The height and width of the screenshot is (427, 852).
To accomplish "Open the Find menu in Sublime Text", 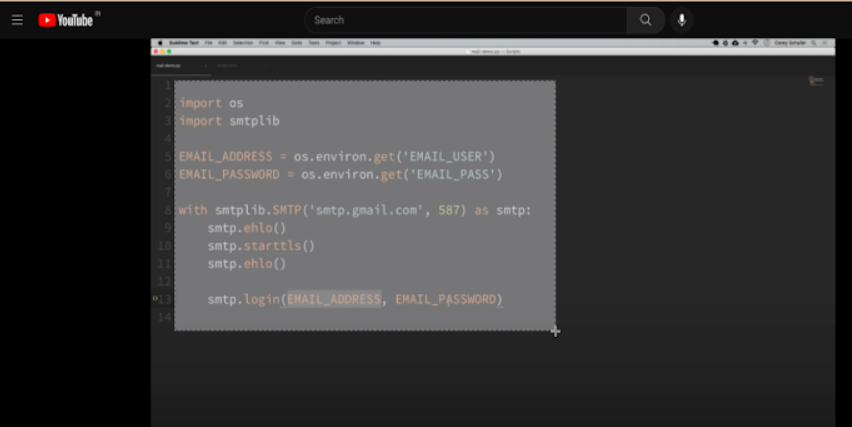I will click(x=264, y=43).
